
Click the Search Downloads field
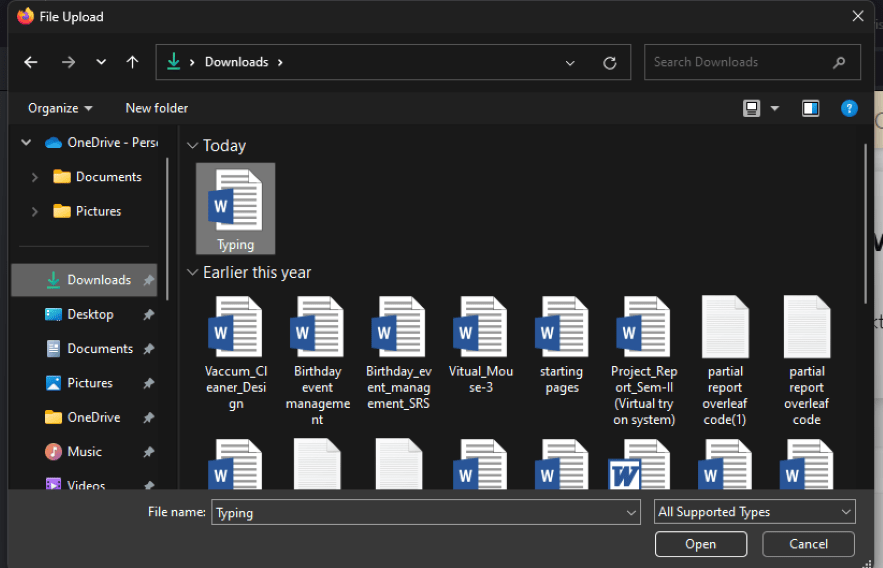tap(740, 62)
